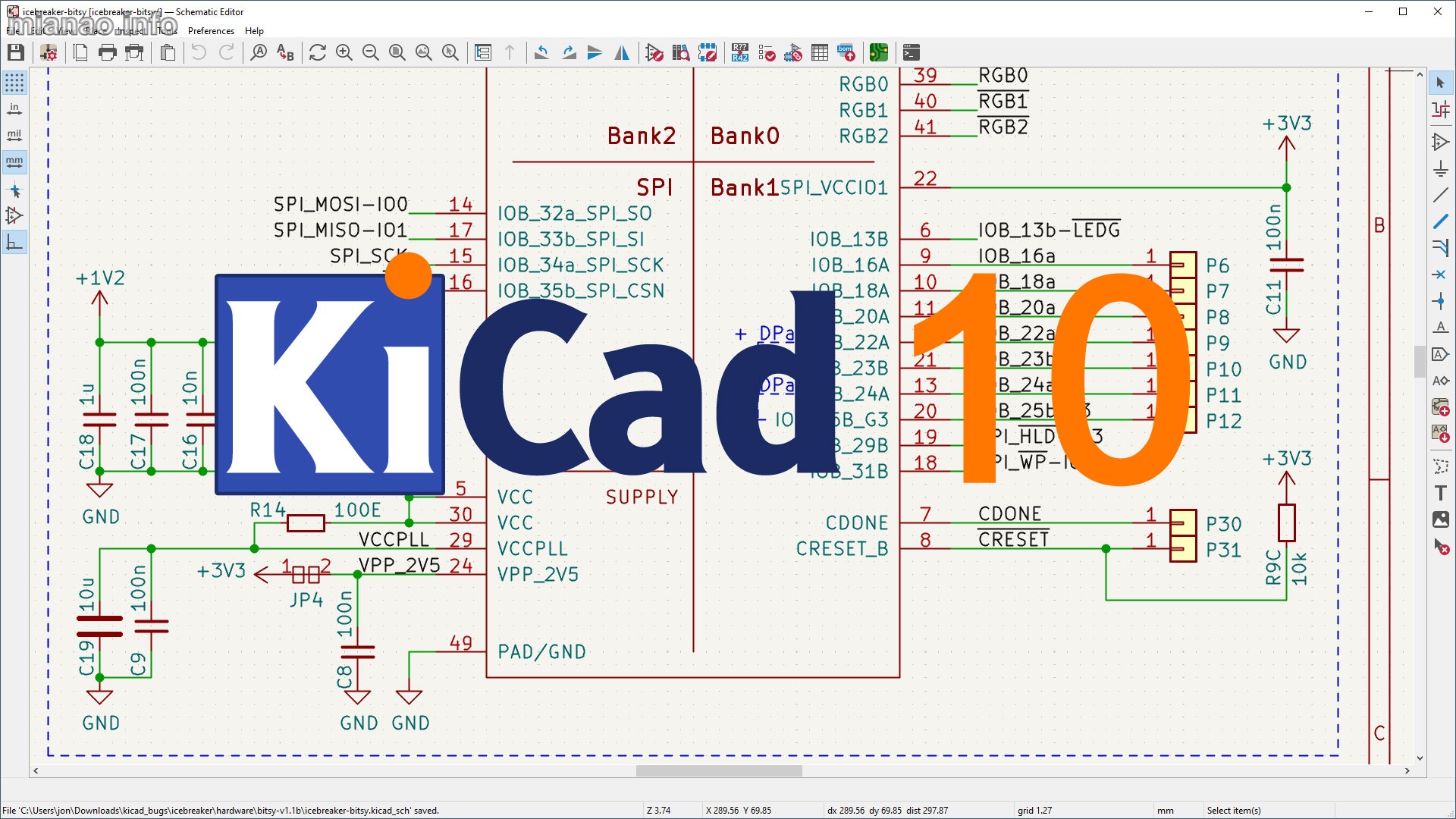Image resolution: width=1456 pixels, height=819 pixels.
Task: Click the Undo button
Action: pos(197,52)
